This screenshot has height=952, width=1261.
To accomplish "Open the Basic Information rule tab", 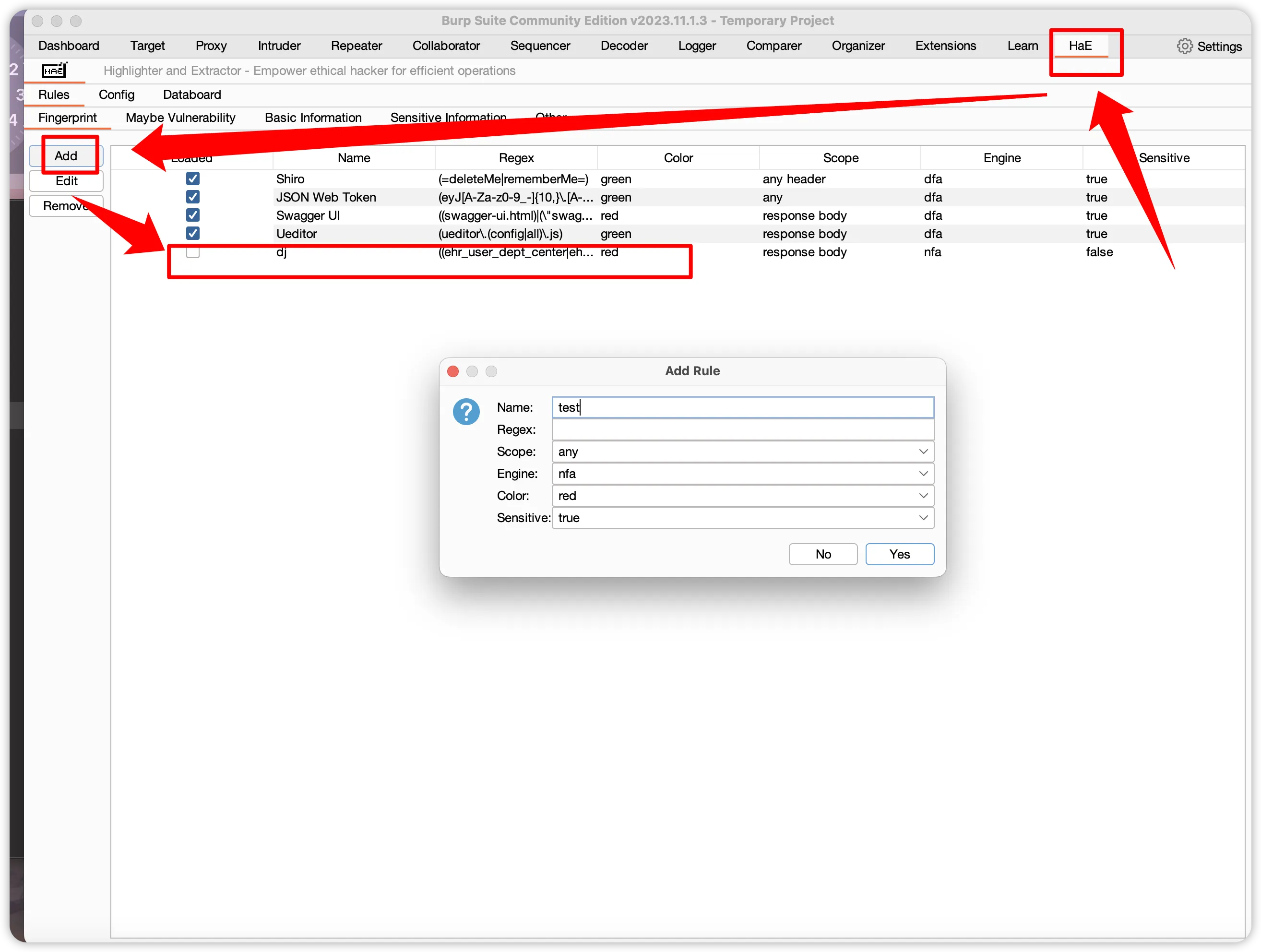I will coord(313,118).
